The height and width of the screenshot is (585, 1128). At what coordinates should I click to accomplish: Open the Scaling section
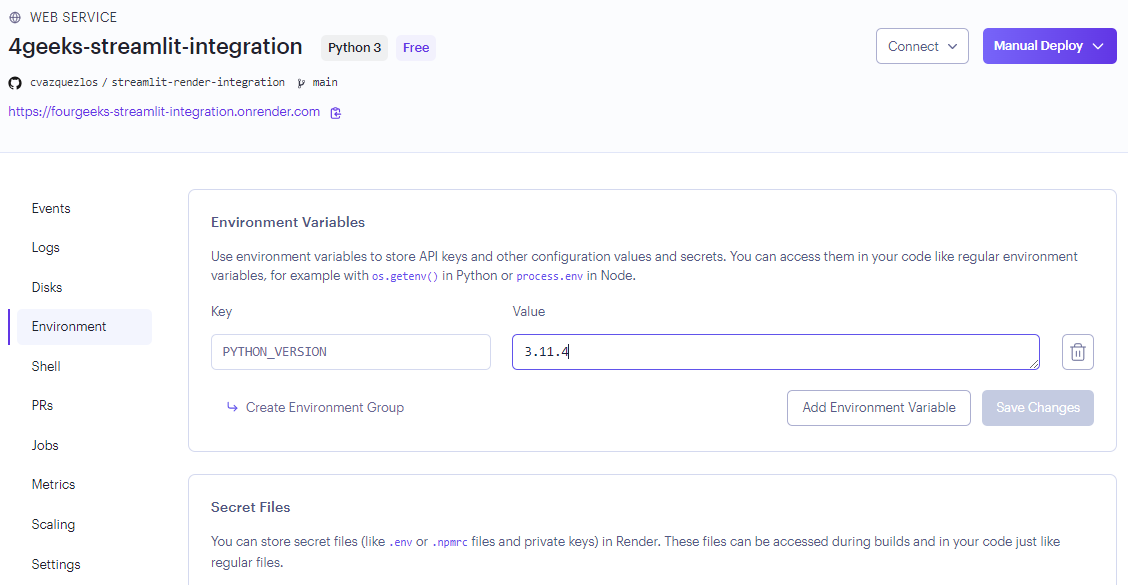53,525
